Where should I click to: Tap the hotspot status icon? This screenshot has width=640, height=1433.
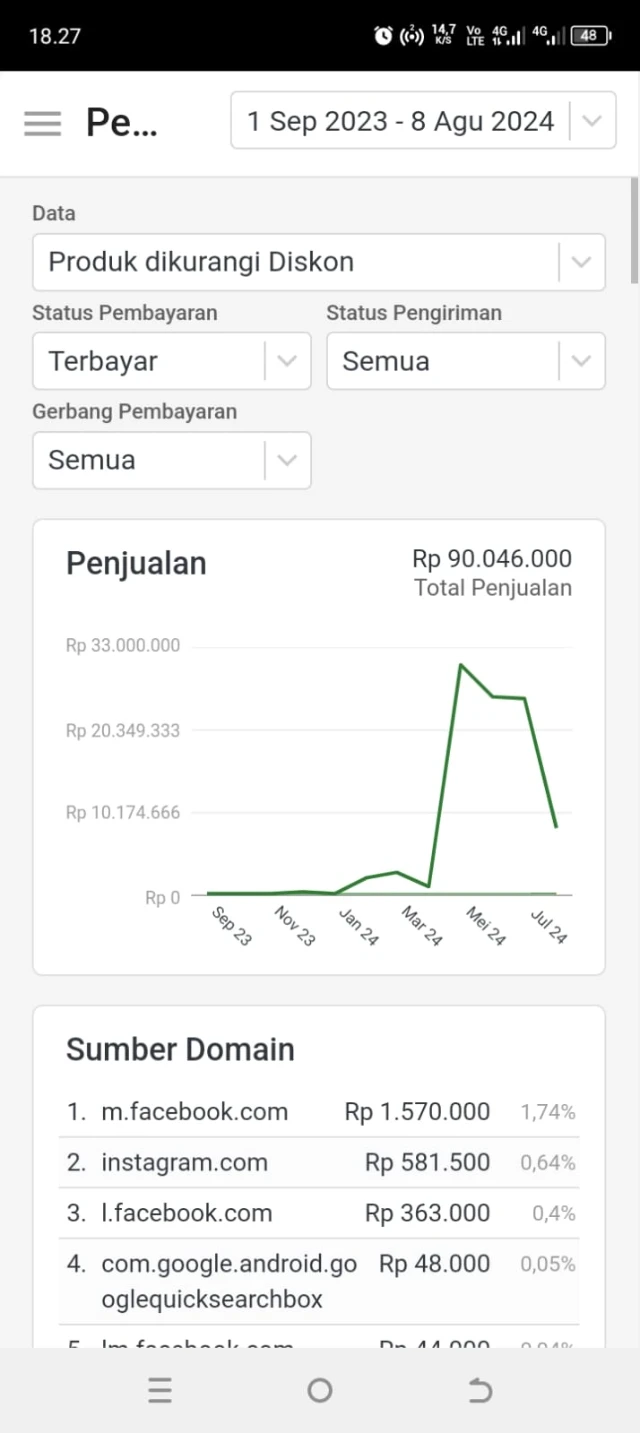pos(411,36)
